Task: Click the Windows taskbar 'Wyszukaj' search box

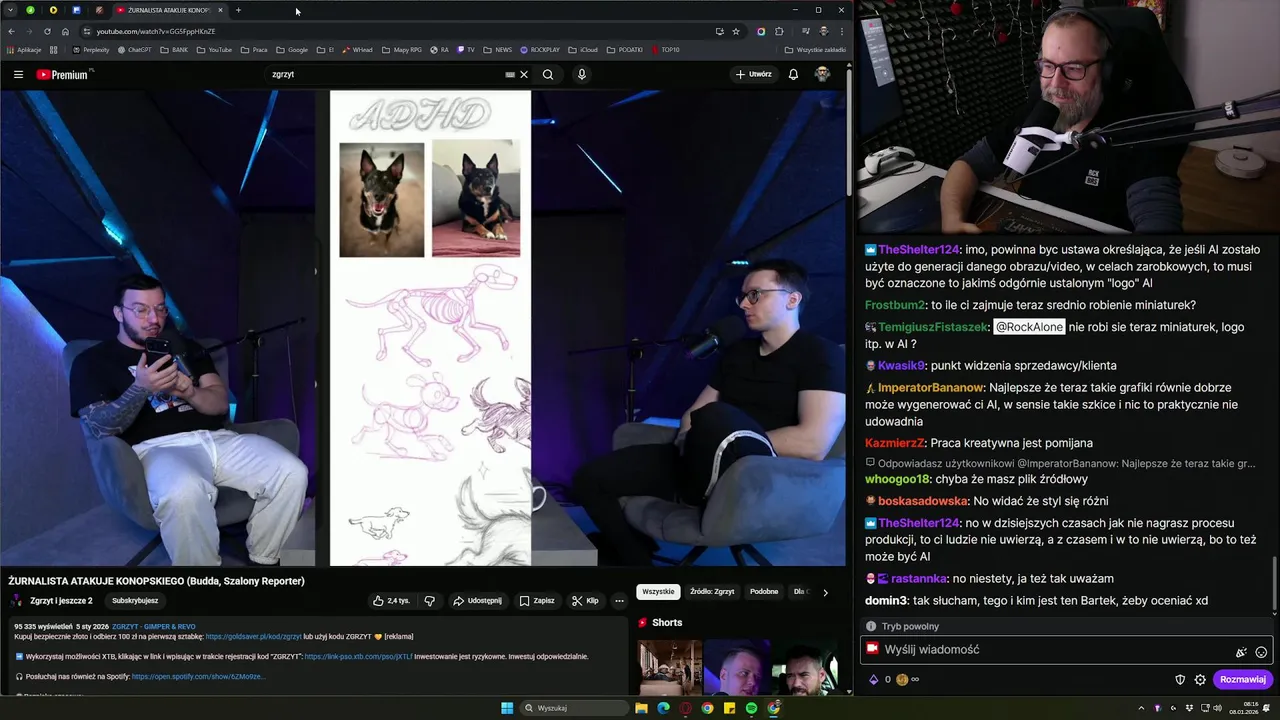Action: coord(573,708)
